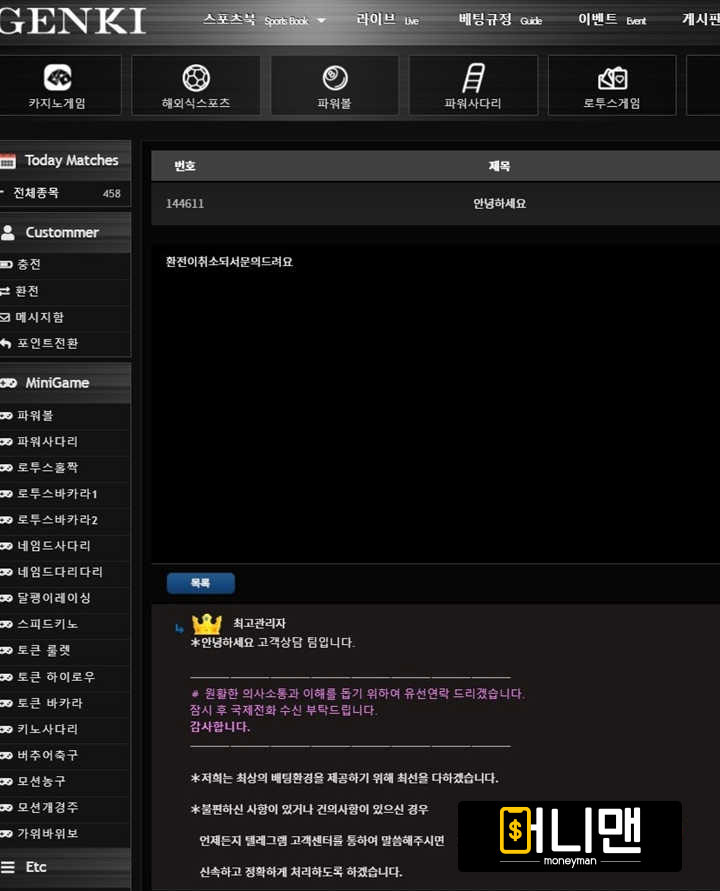Open the 베팅규정 Guide menu
Screen dimensions: 720x891
tap(499, 20)
